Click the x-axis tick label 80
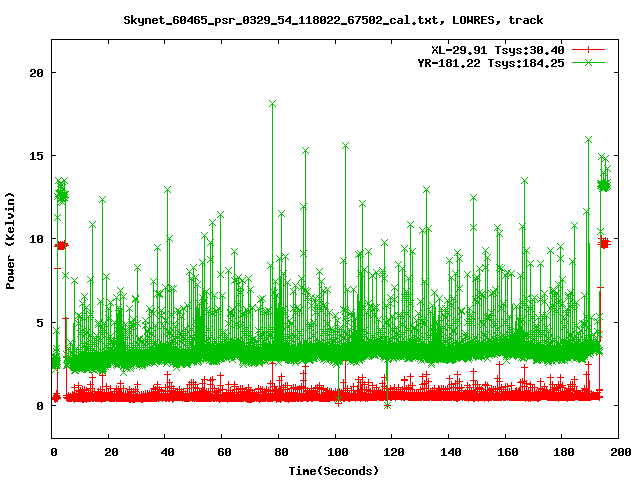The width and height of the screenshot is (640, 480). click(x=281, y=452)
